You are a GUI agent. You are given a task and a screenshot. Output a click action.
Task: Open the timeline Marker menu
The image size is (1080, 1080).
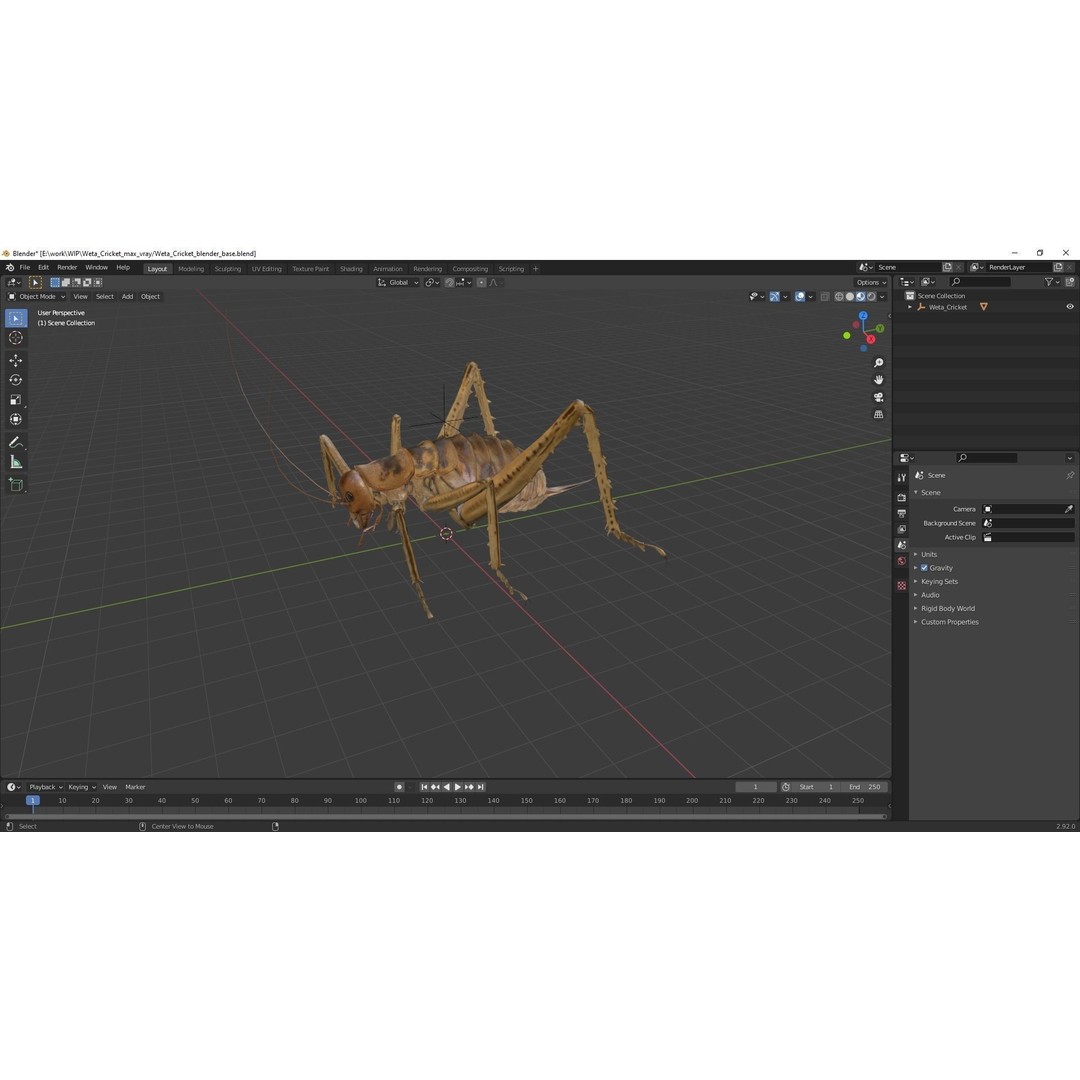click(x=135, y=787)
